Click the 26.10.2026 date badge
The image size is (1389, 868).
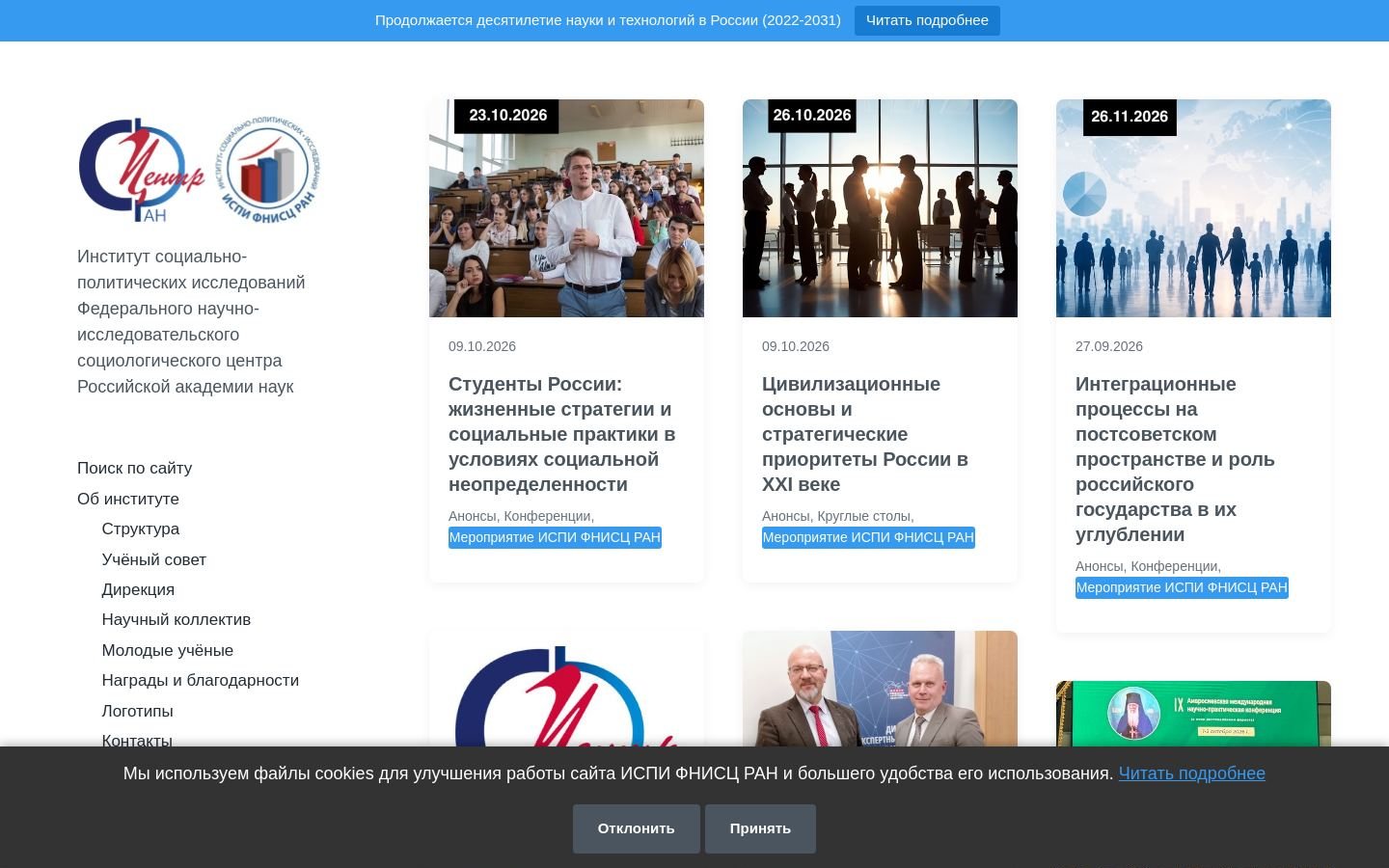coord(812,116)
